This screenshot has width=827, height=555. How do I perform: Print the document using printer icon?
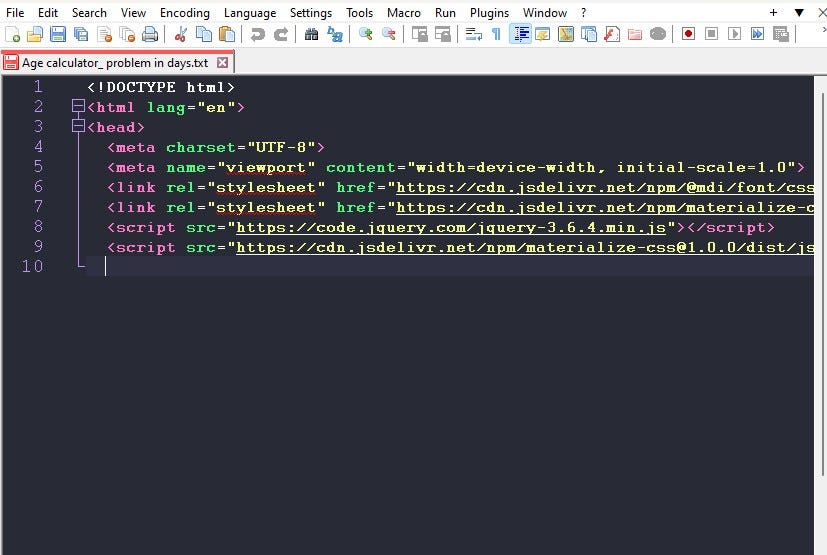[x=150, y=34]
